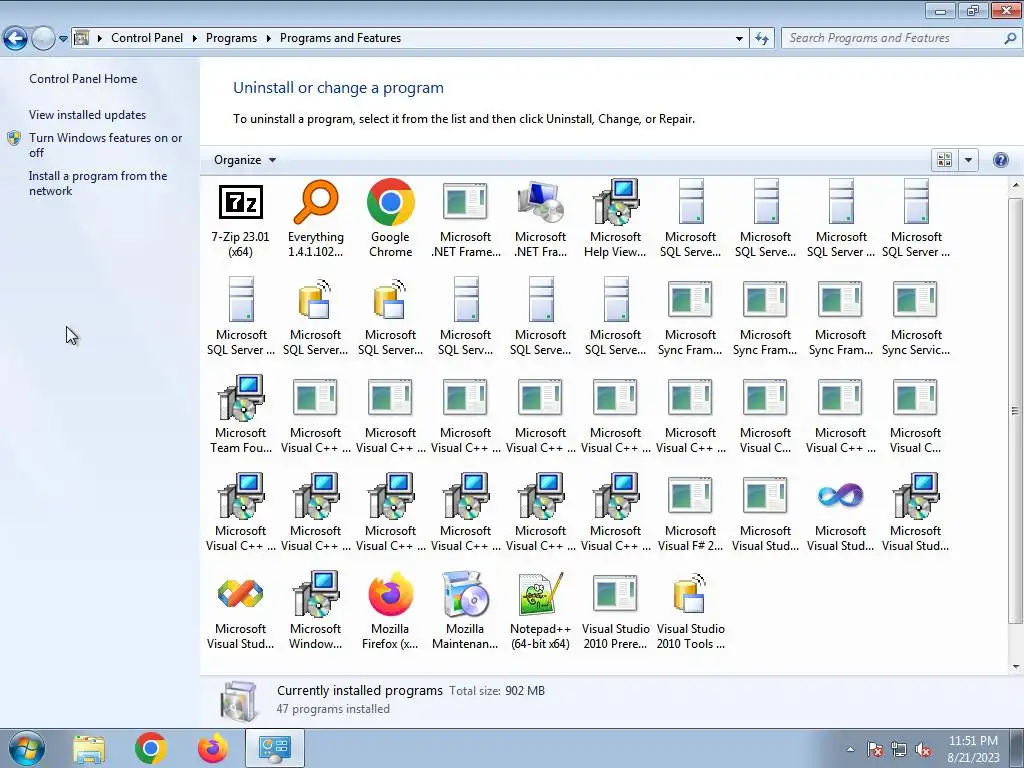
Task: Launch Google Chrome from the taskbar
Action: [150, 748]
